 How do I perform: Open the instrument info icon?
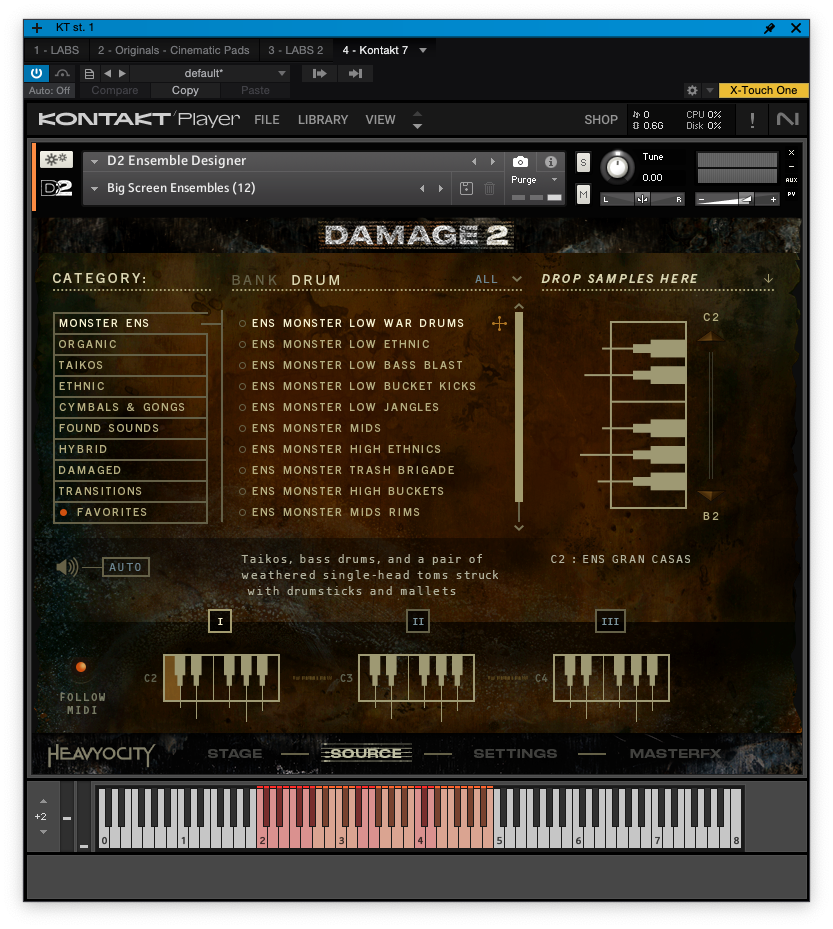[550, 161]
